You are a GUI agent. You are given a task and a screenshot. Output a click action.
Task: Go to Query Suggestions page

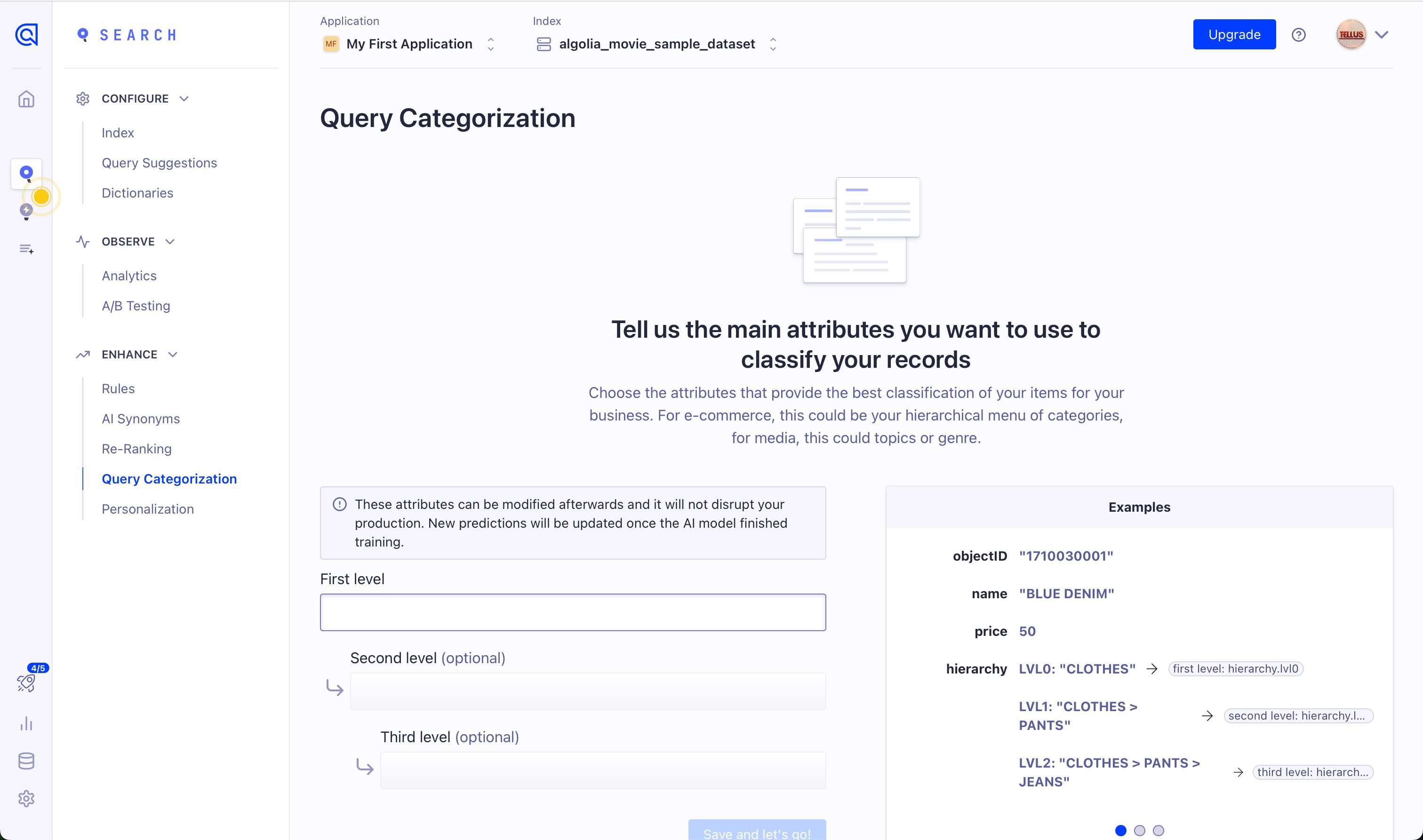[159, 163]
